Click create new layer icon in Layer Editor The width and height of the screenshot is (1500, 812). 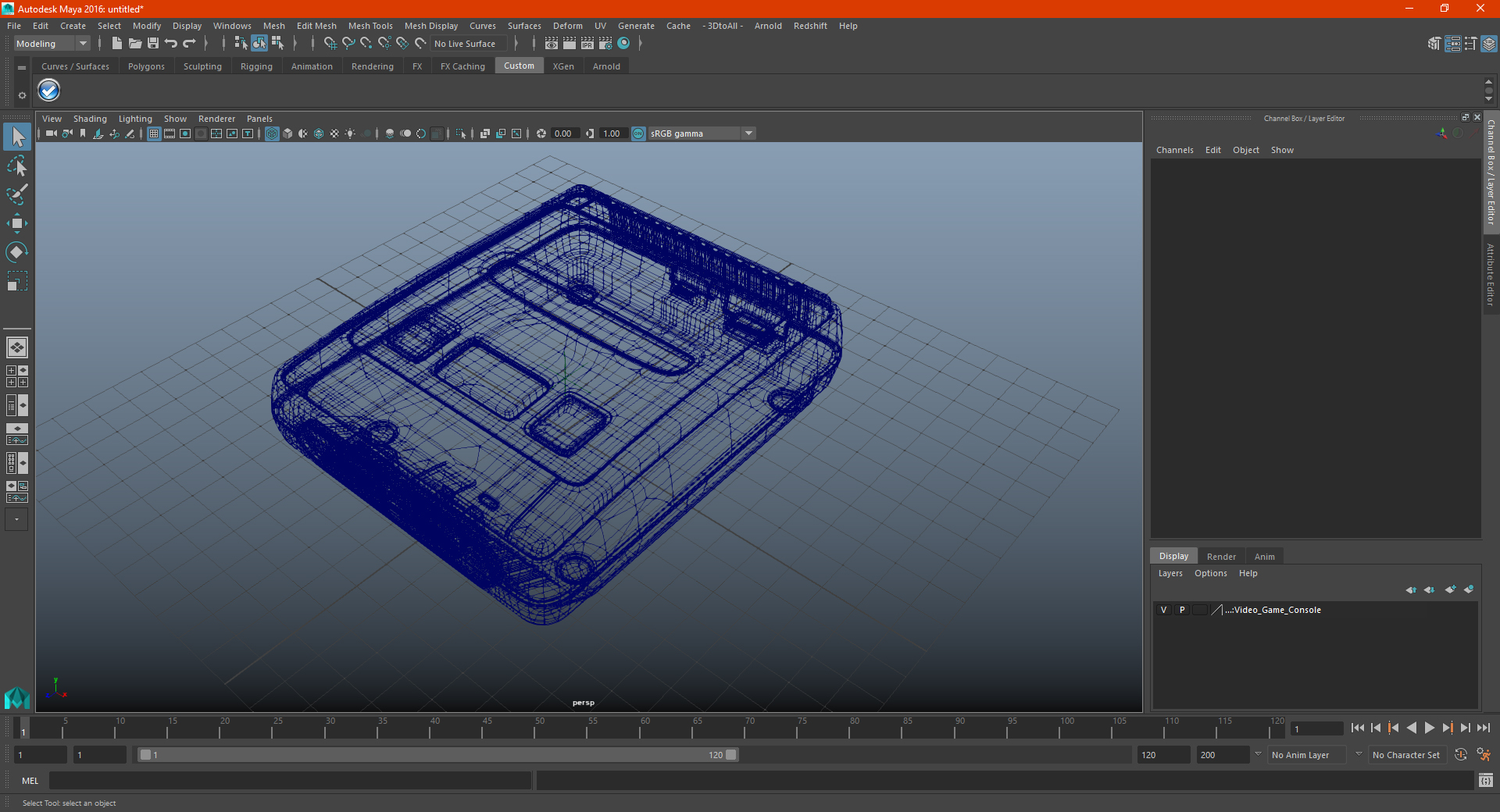tap(1450, 589)
